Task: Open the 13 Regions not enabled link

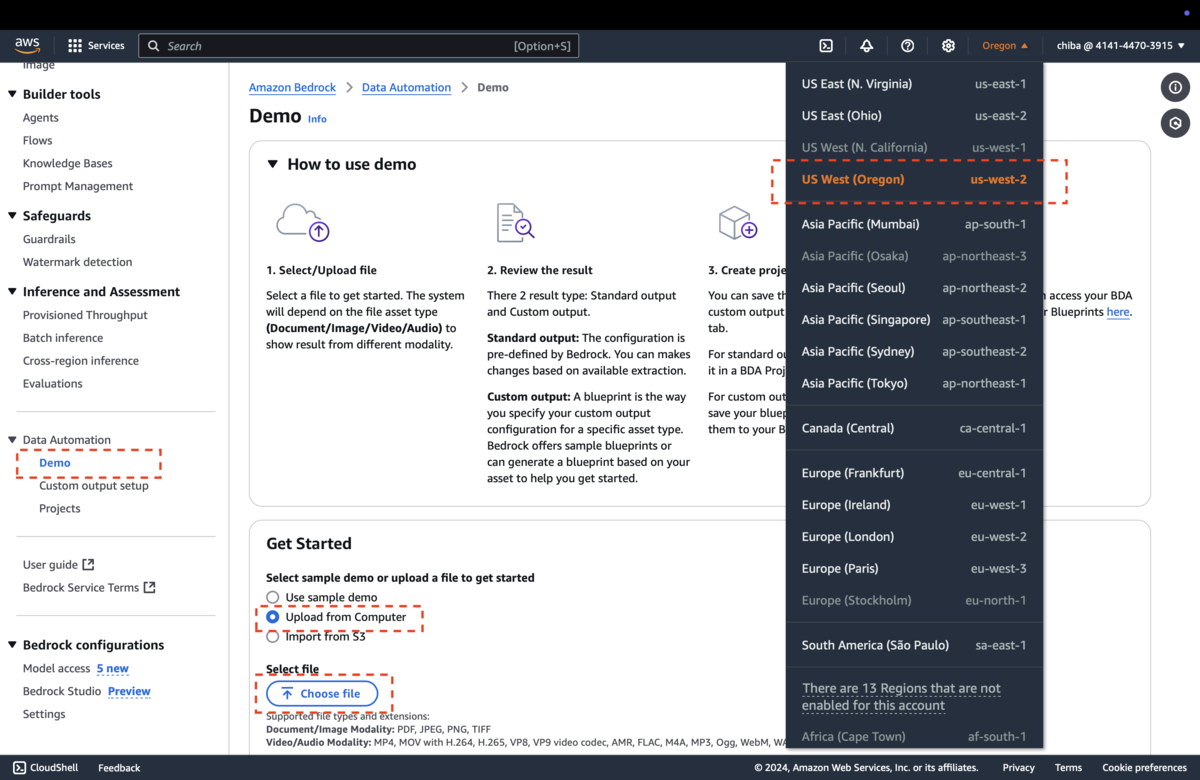Action: click(x=901, y=697)
